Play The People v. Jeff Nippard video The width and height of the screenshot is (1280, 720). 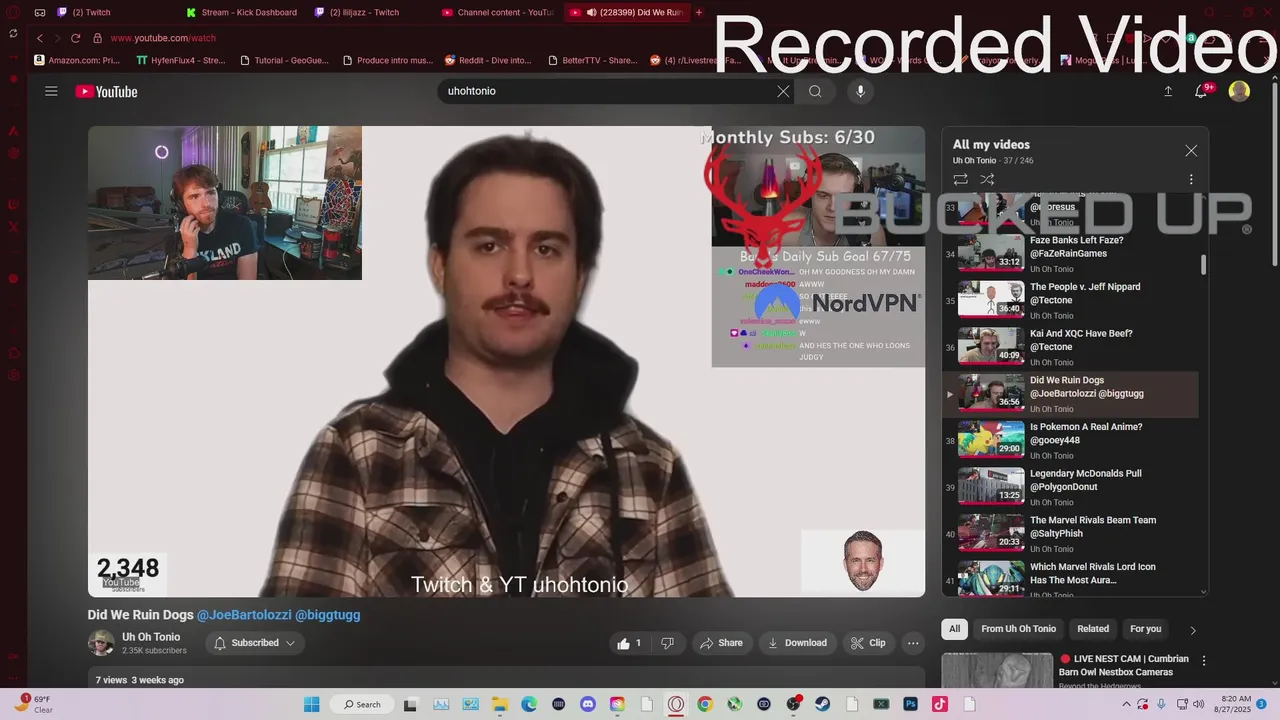pos(1070,300)
